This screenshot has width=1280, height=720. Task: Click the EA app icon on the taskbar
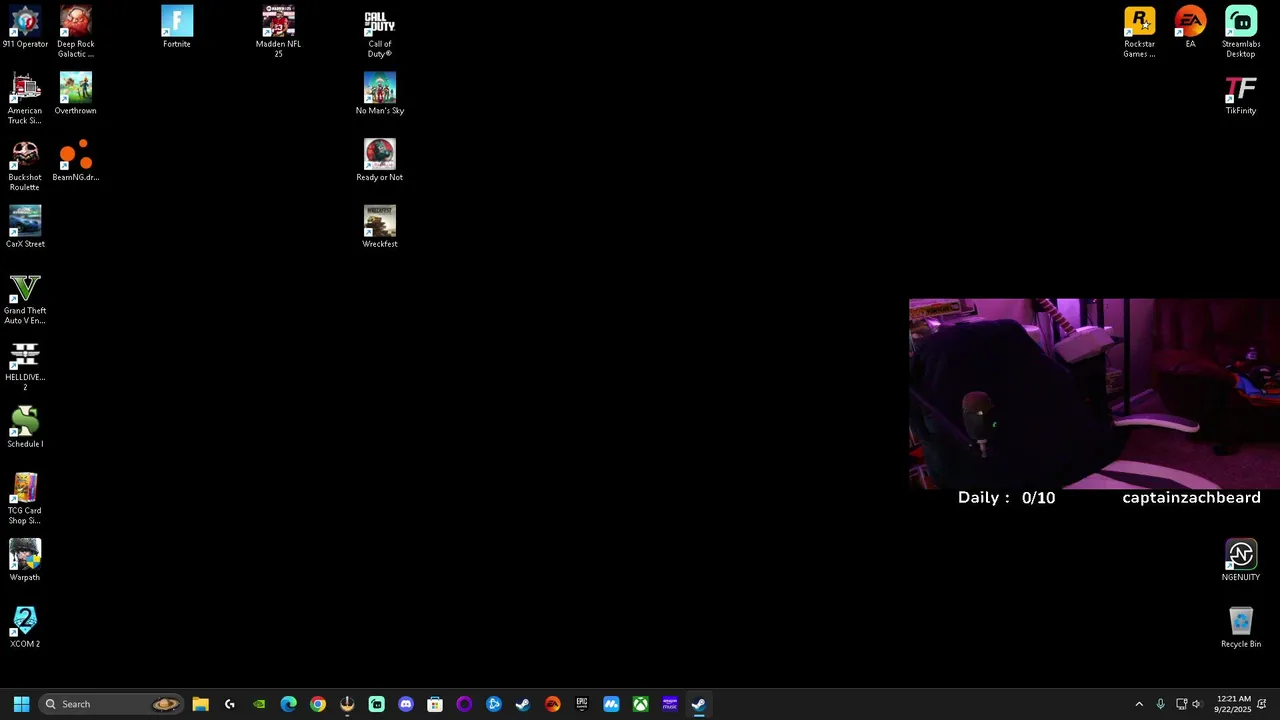[x=552, y=704]
